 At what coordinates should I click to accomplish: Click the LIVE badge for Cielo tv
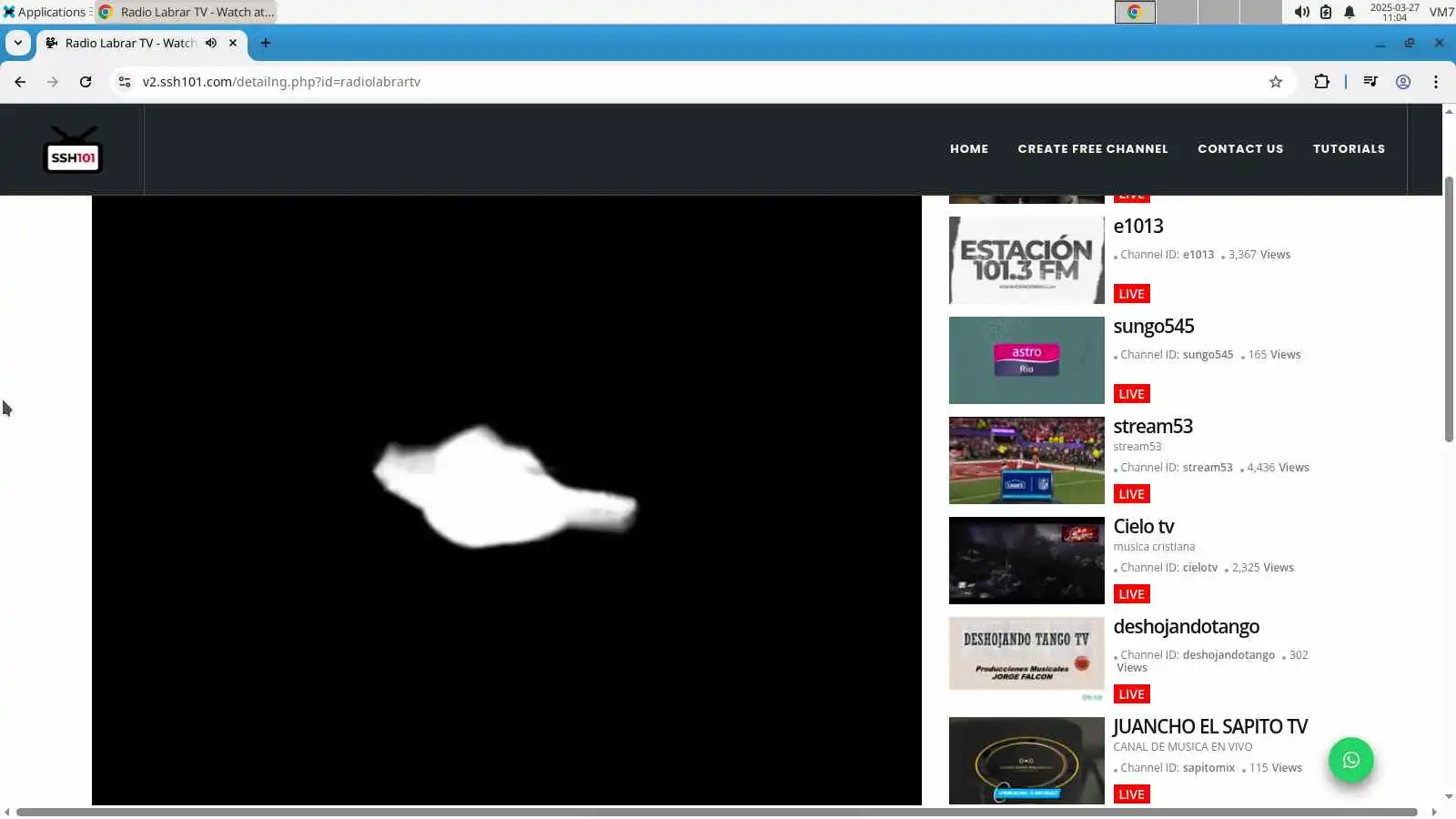[x=1132, y=594]
